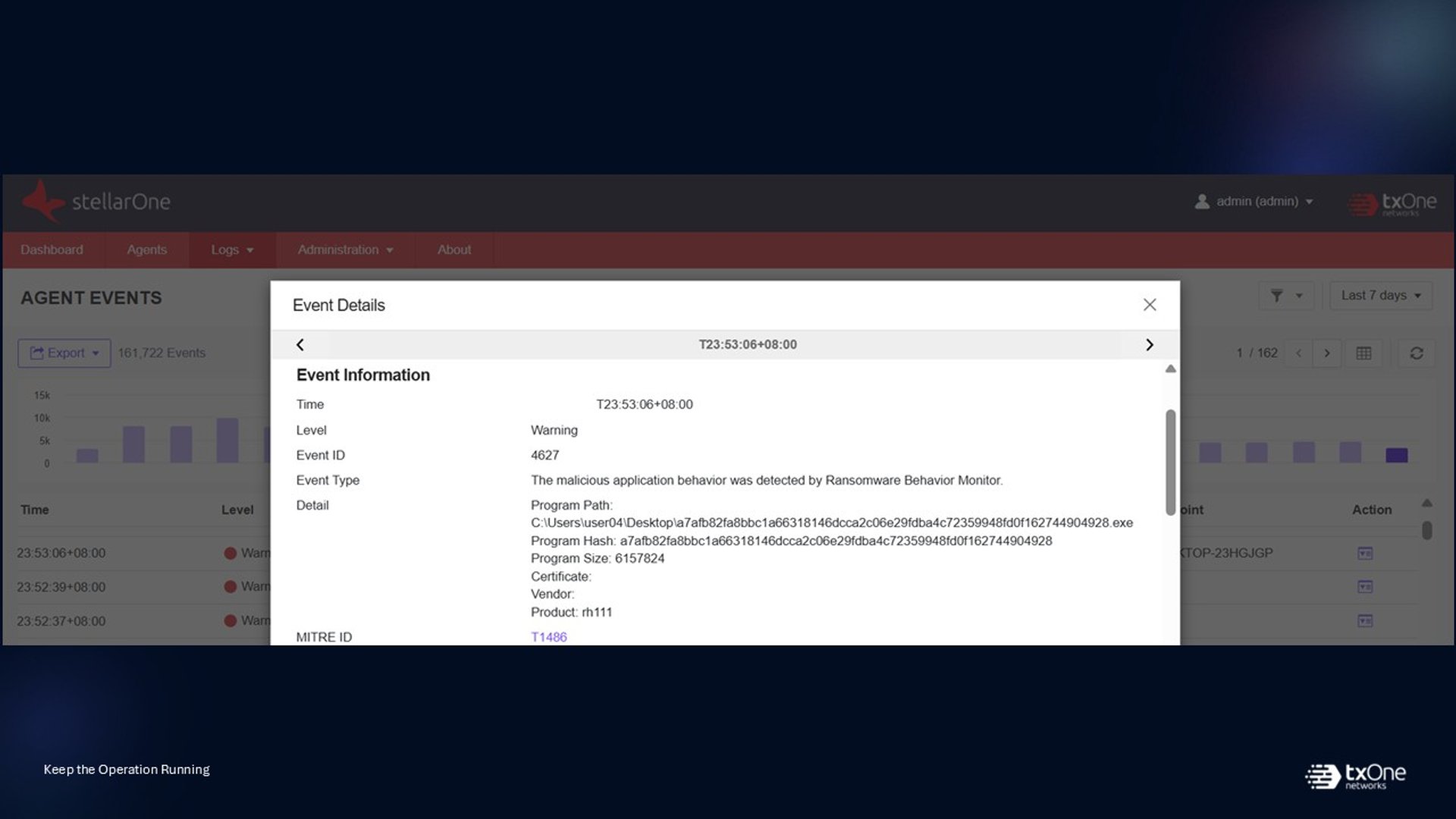Open MITRE ID T1486 link
Viewport: 1456px width, 819px height.
pyautogui.click(x=548, y=637)
